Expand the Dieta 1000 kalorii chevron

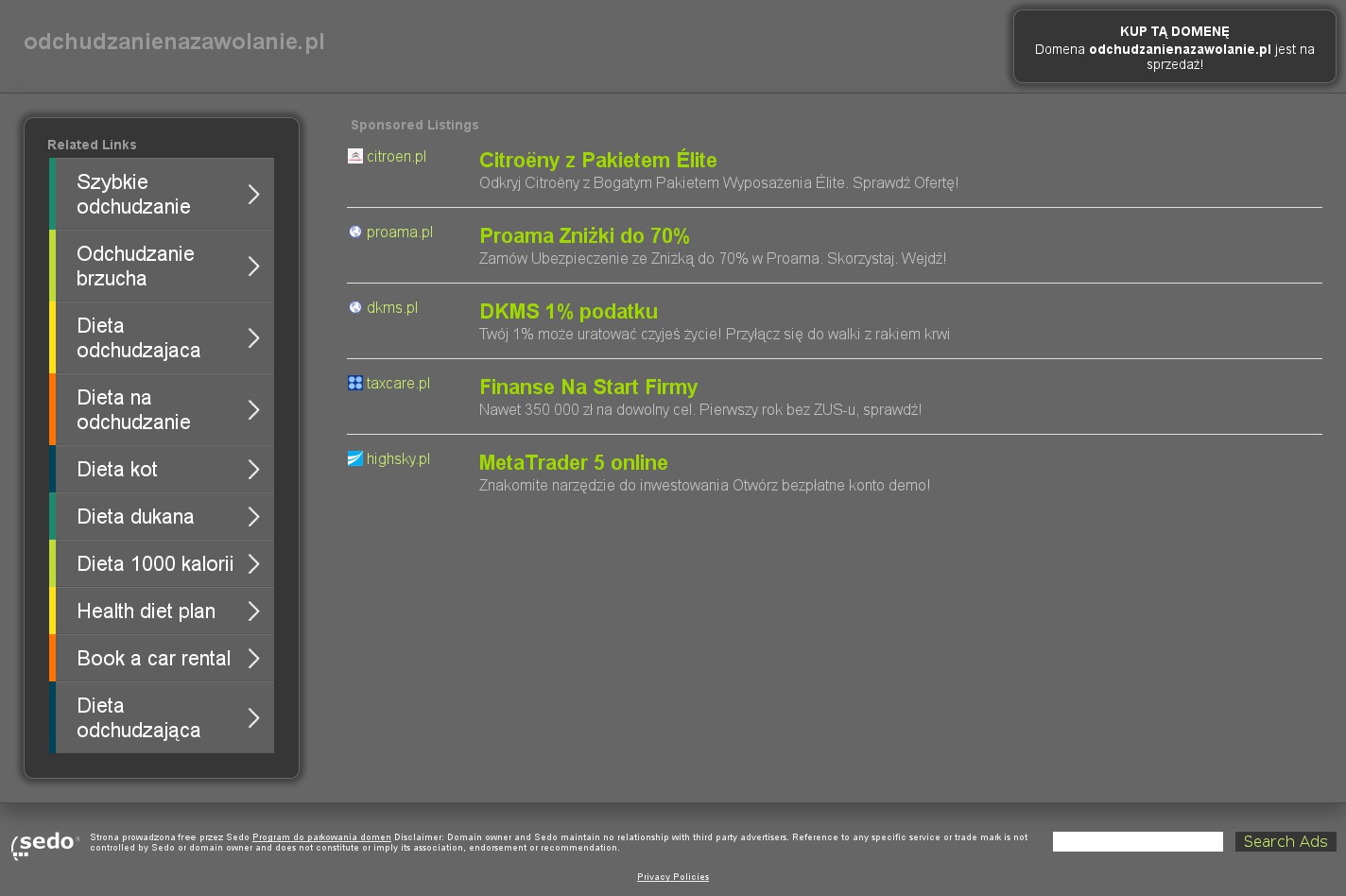(253, 563)
